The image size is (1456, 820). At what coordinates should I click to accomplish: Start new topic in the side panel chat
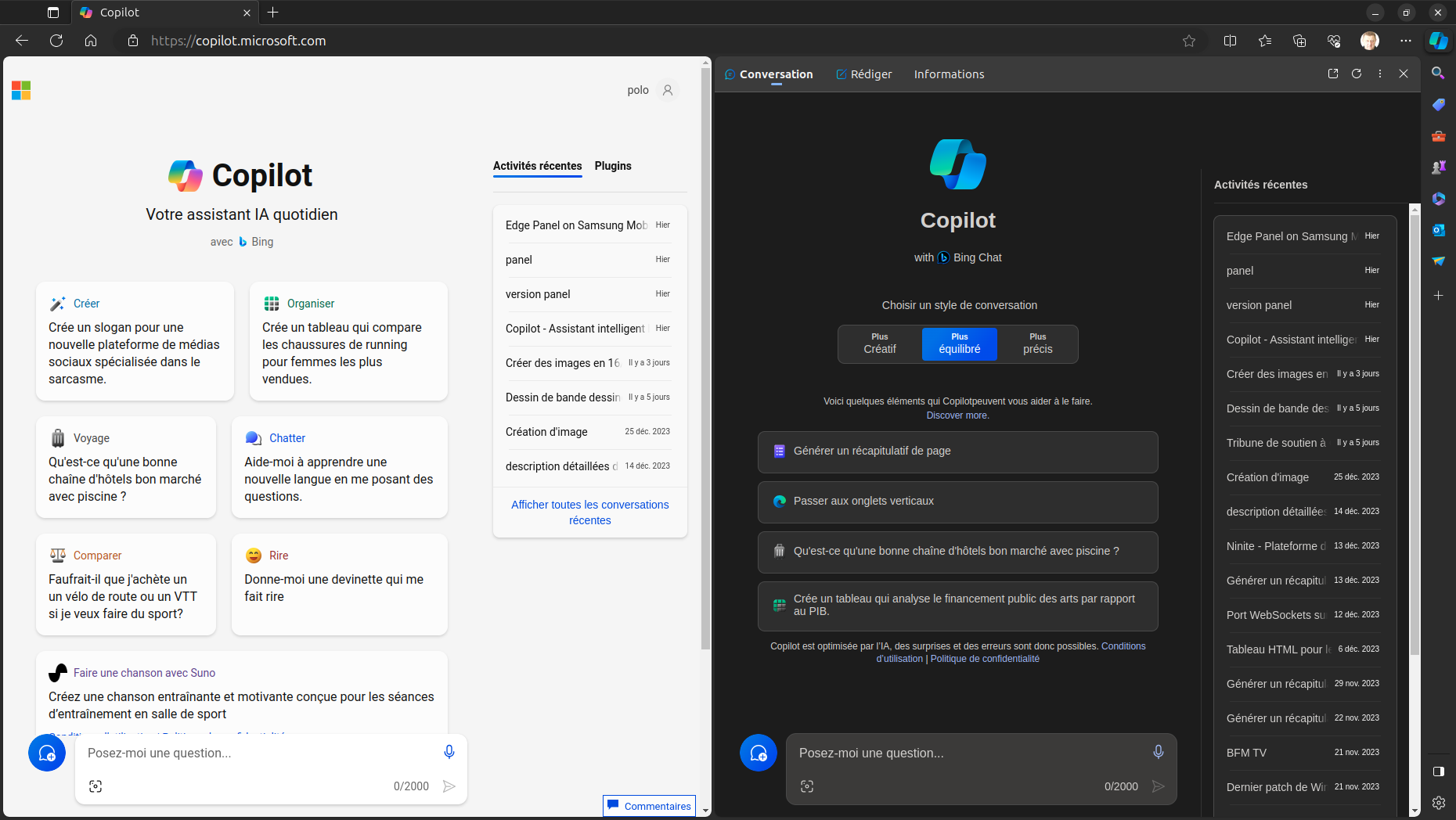(x=759, y=753)
